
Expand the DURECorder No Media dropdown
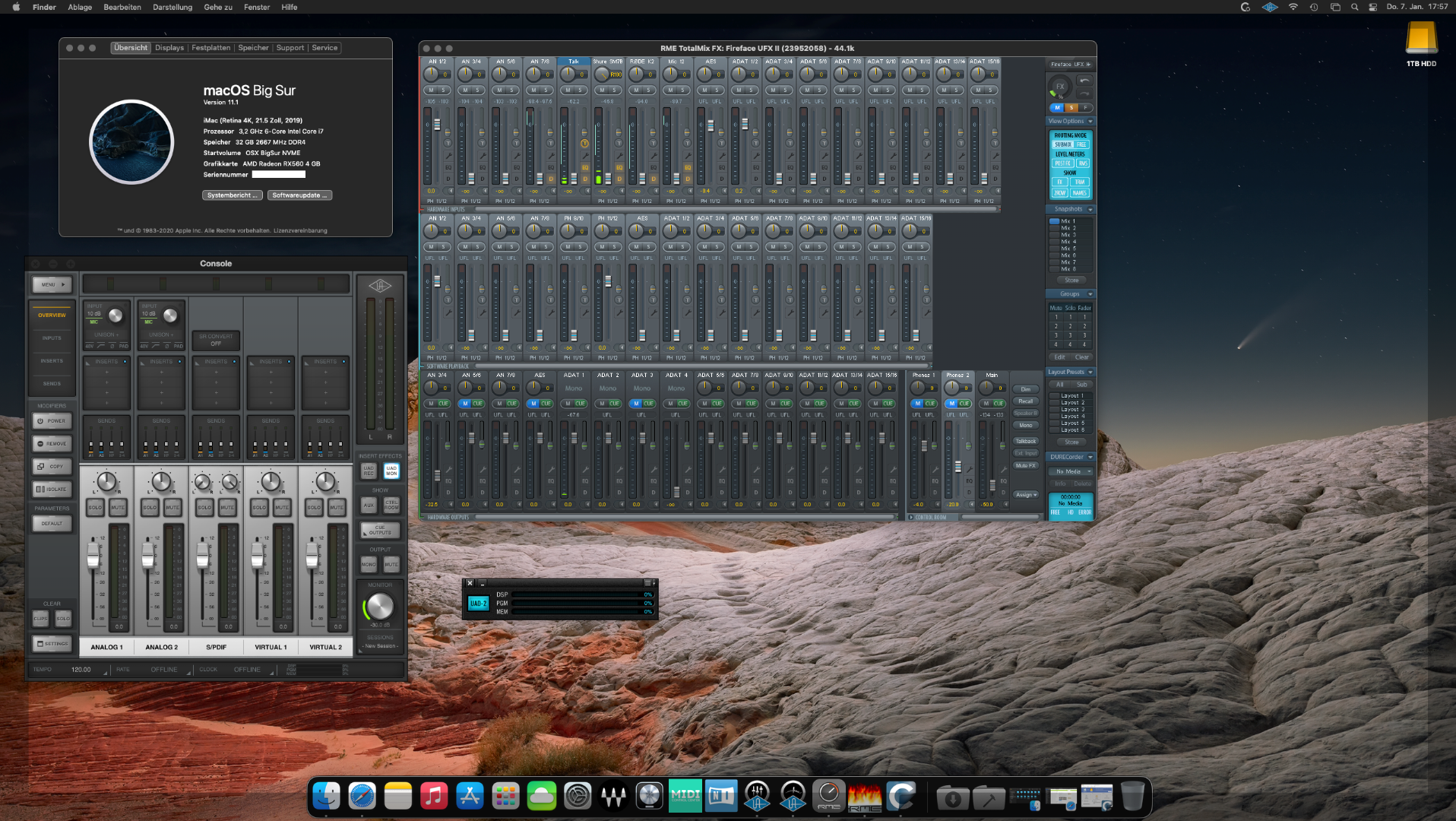click(x=1071, y=471)
